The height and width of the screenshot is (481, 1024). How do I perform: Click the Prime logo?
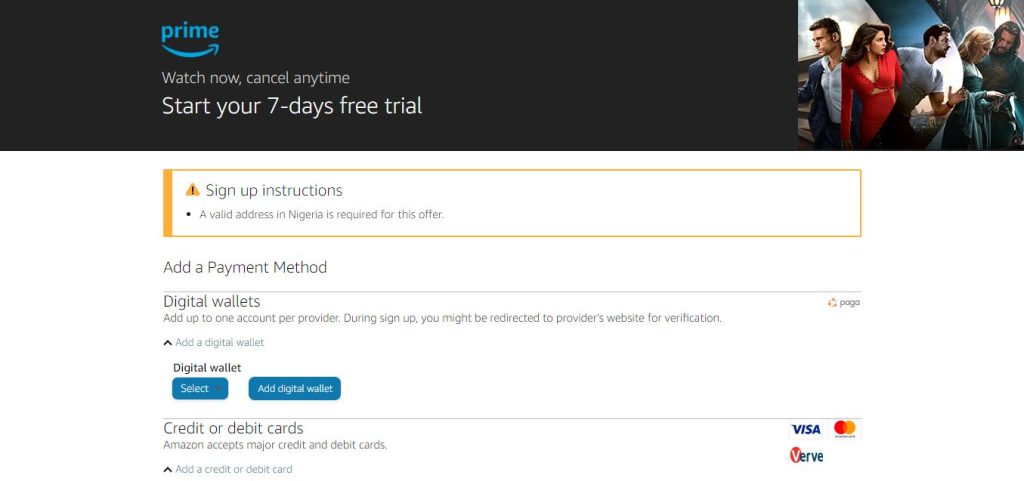[190, 40]
